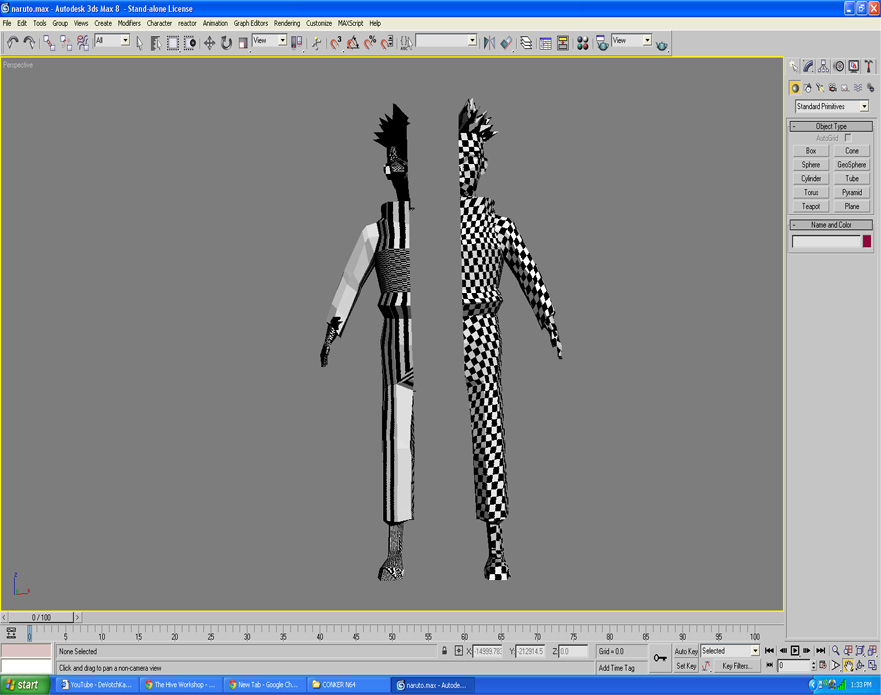Click the Align tool icon

tap(506, 43)
